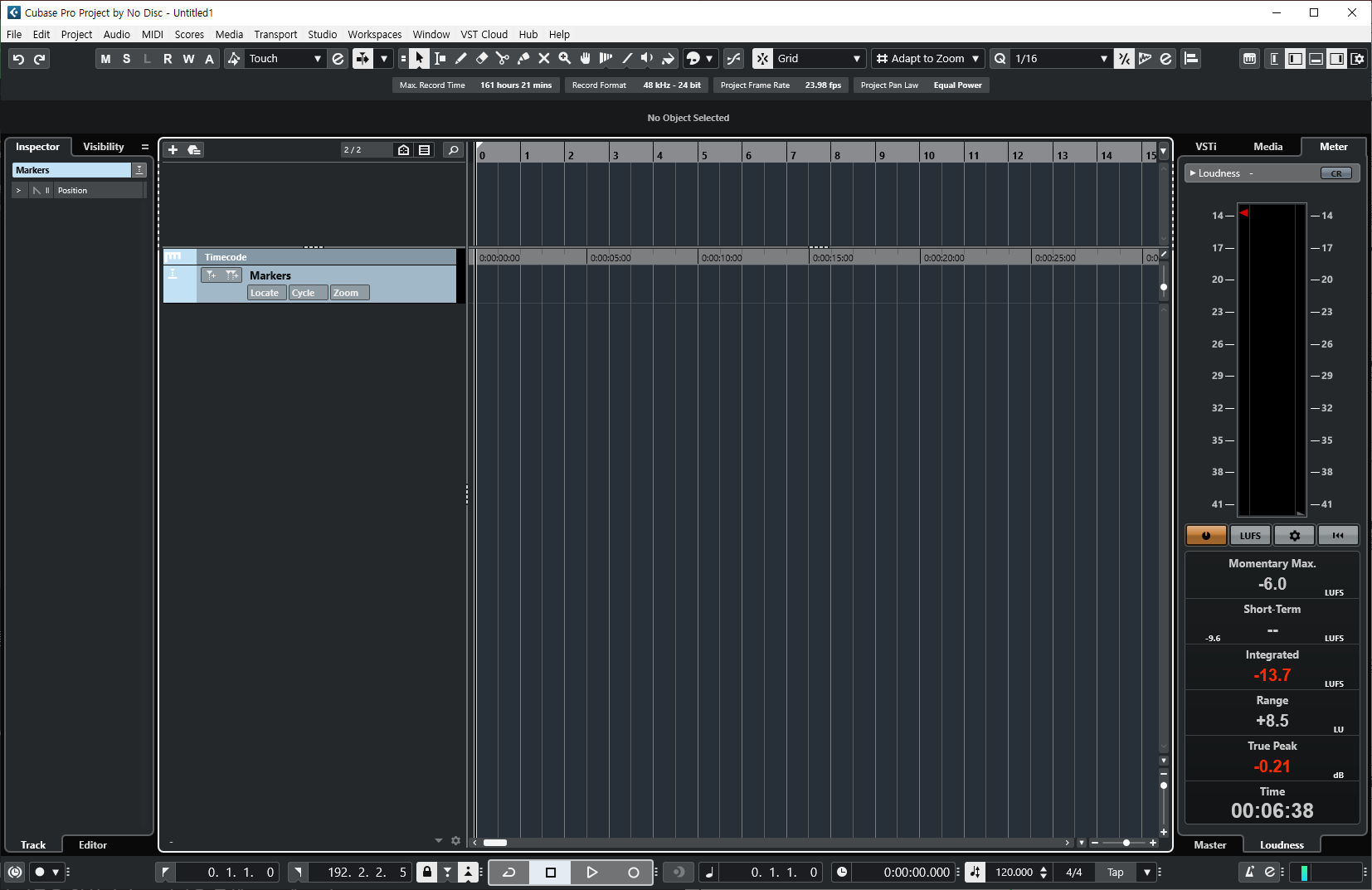Switch to the Visibility tab

[x=104, y=147]
